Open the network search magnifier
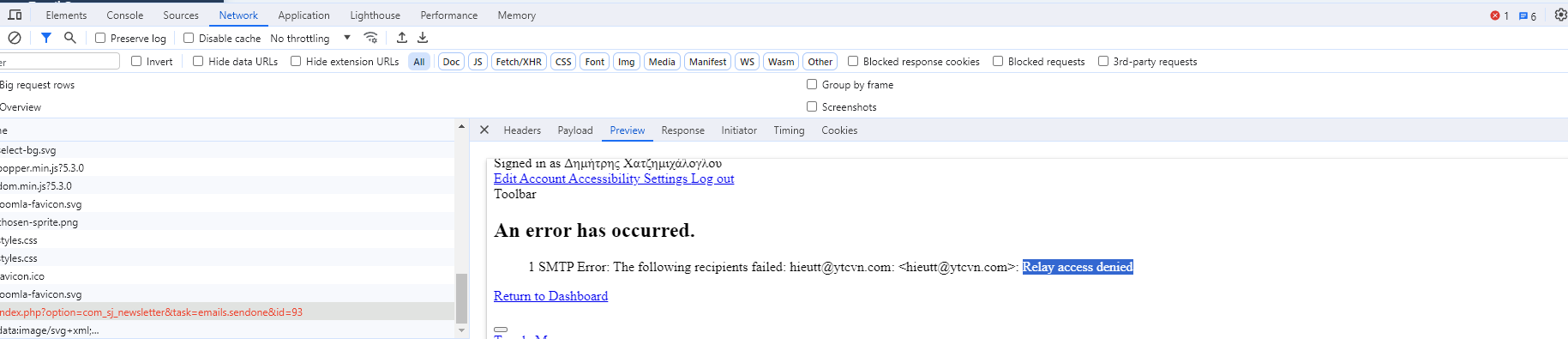Image resolution: width=1568 pixels, height=339 pixels. (x=70, y=38)
